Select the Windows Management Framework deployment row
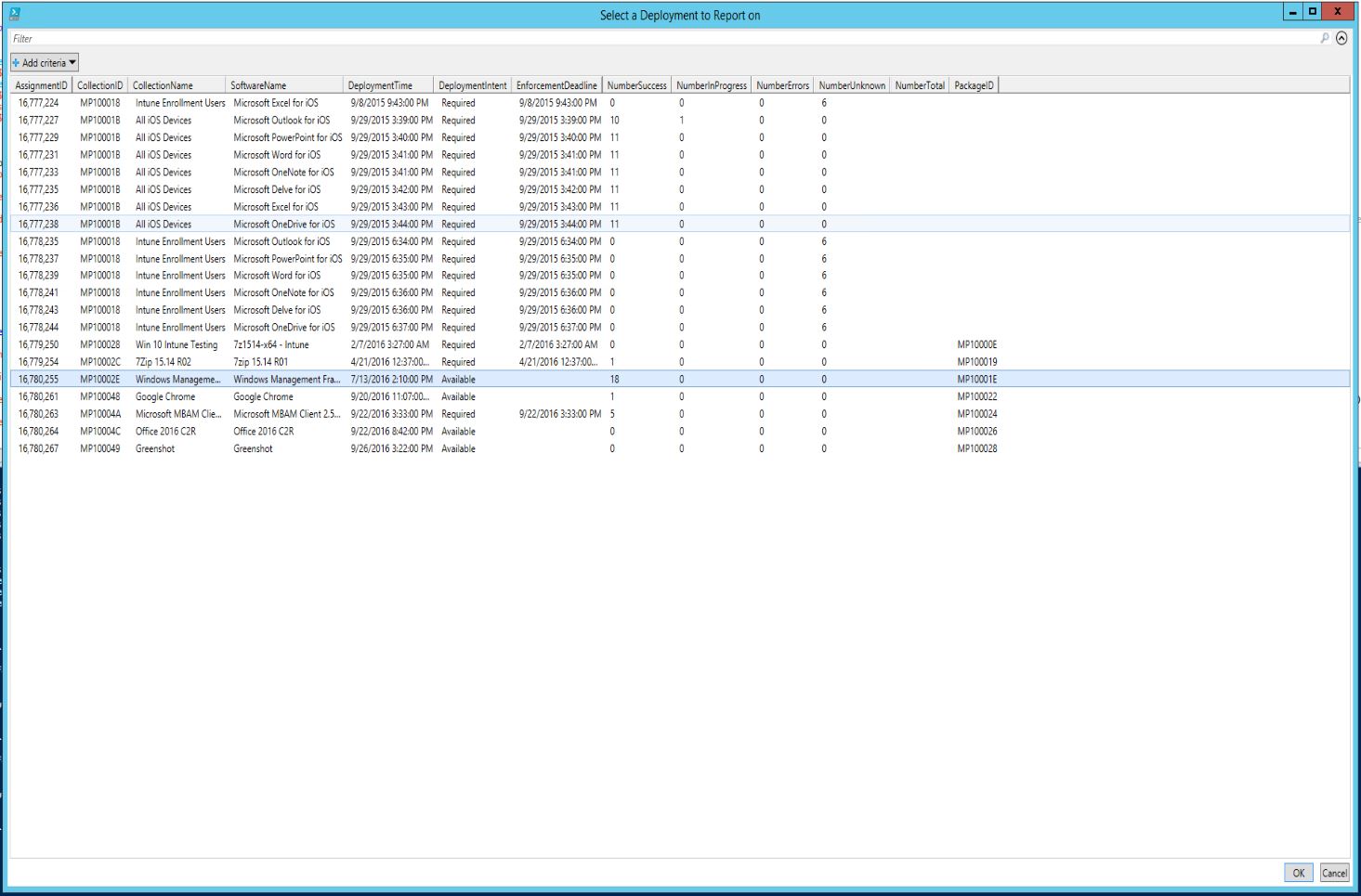1361x896 pixels. point(679,379)
